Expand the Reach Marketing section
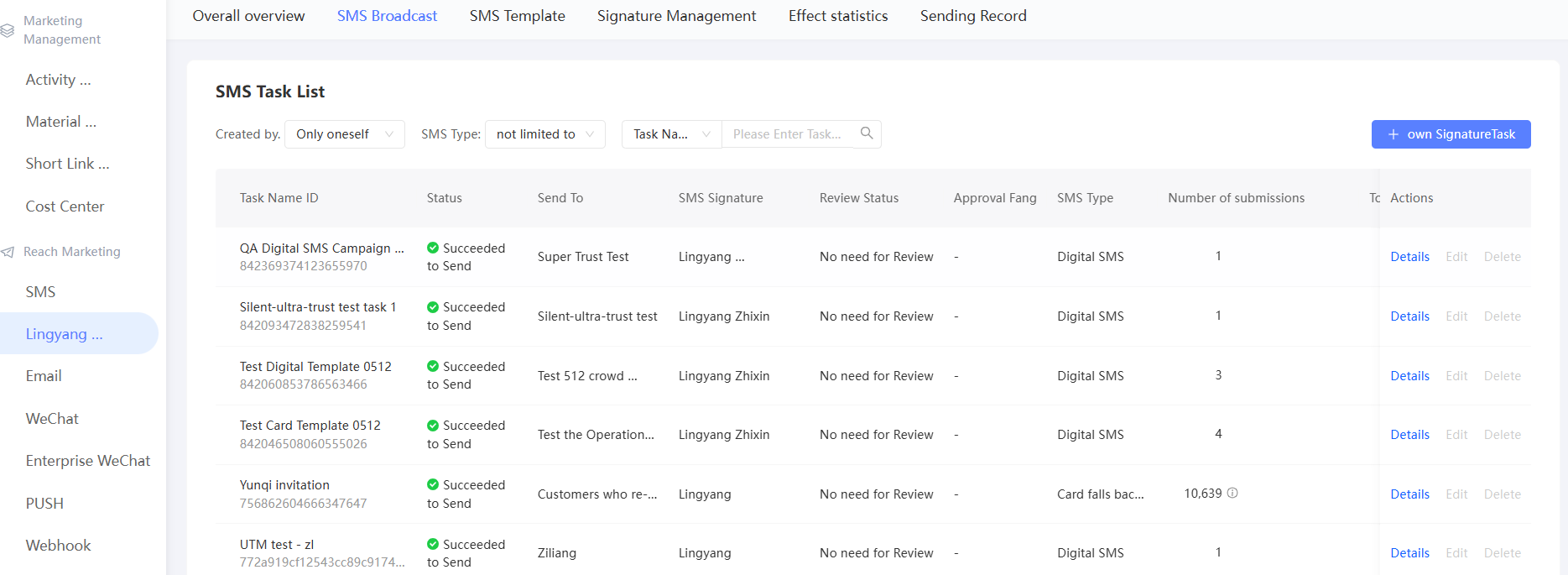Screen dimensions: 1568x575 pos(72,252)
